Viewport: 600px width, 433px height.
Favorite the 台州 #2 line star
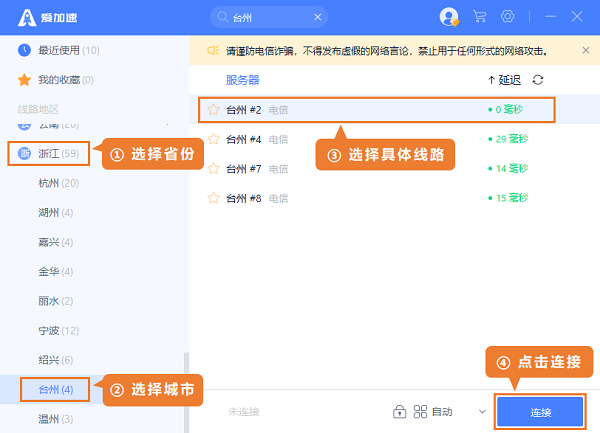[213, 110]
